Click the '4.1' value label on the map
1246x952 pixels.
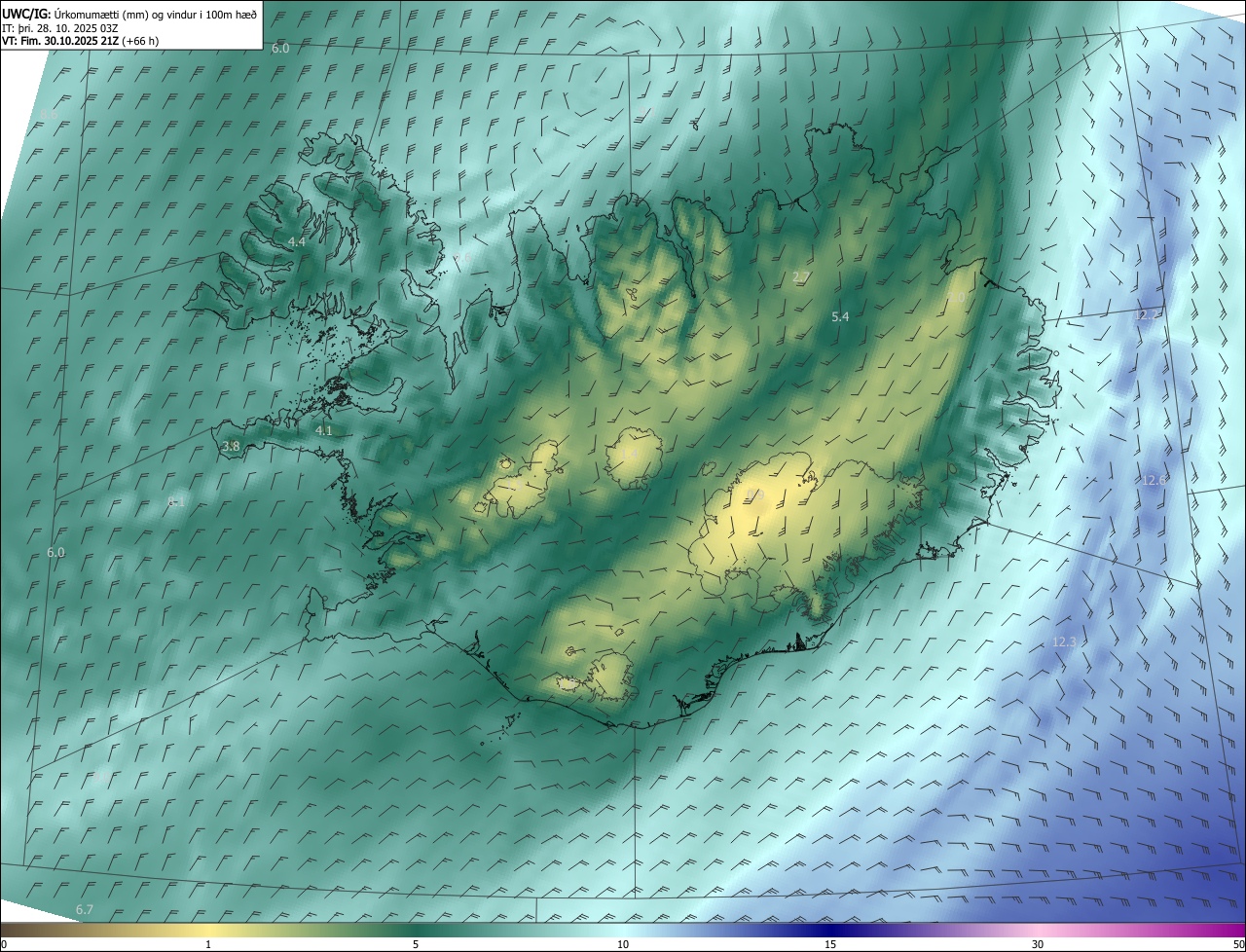(323, 430)
